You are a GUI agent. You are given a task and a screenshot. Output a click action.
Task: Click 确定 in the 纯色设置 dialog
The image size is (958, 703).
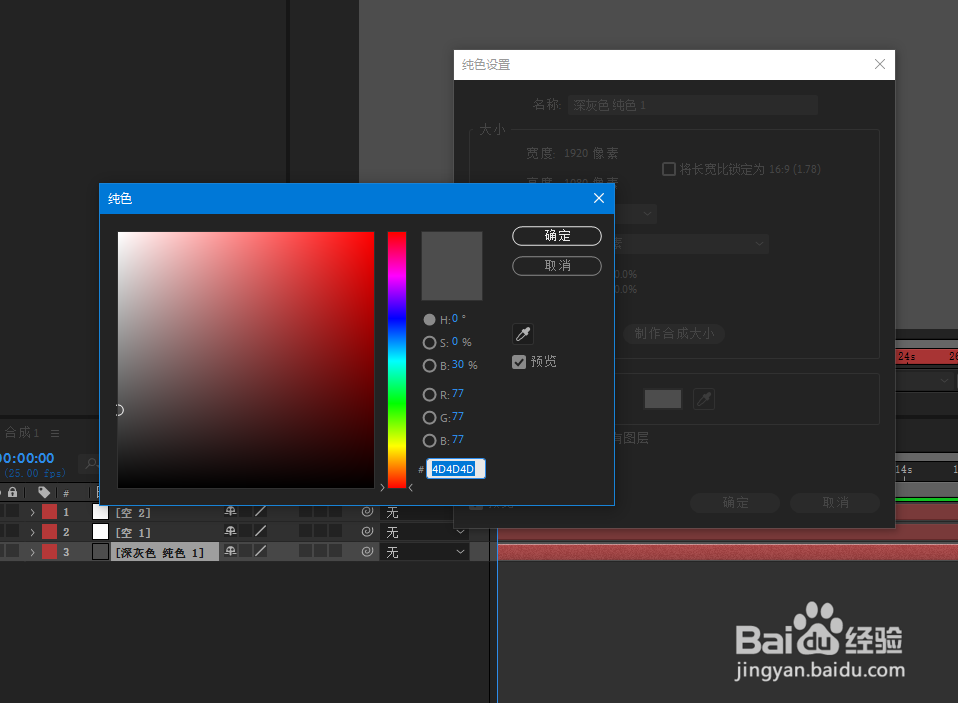click(x=735, y=503)
